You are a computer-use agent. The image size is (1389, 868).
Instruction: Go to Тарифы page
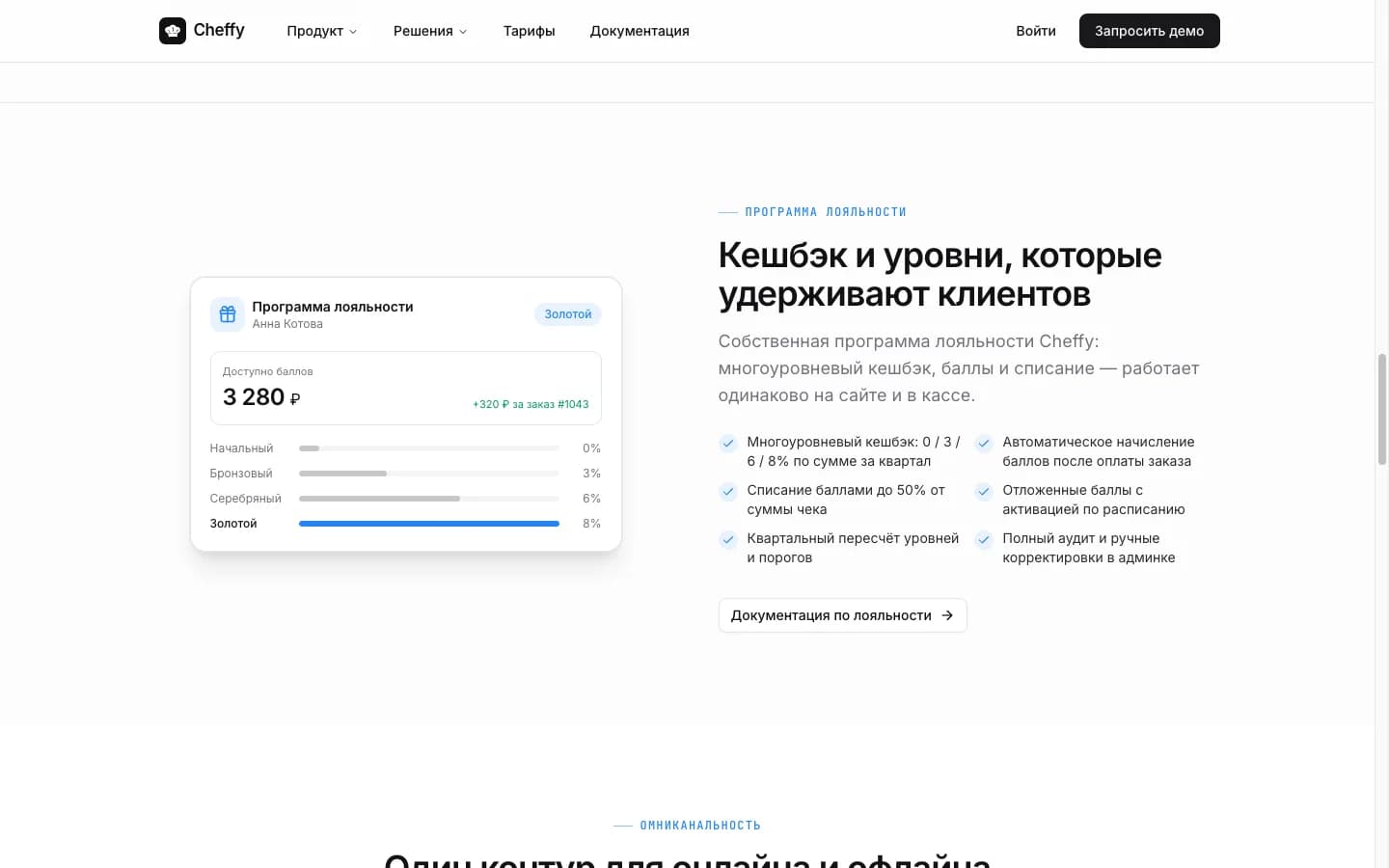[x=530, y=31]
